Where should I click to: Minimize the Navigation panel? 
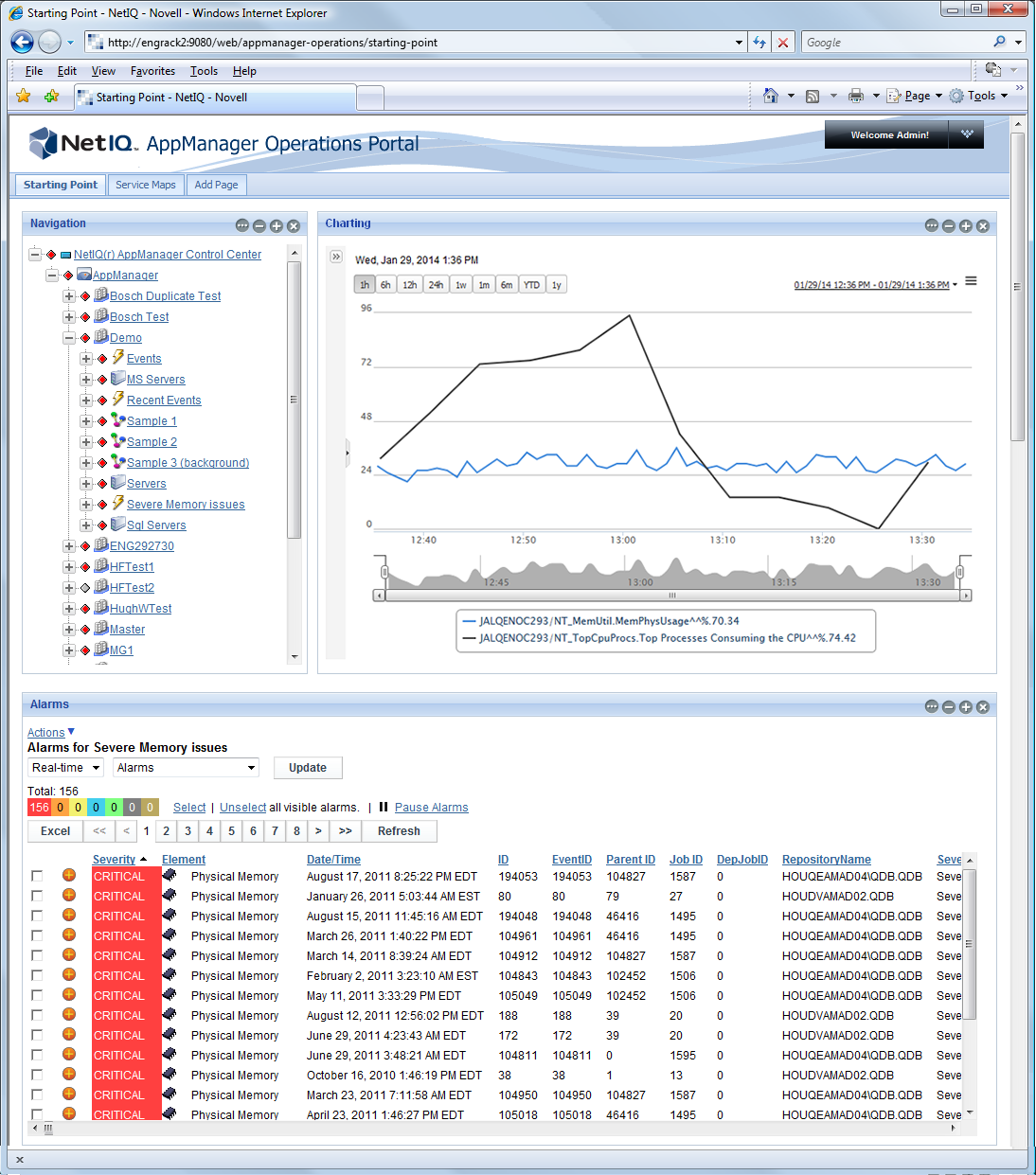click(259, 225)
